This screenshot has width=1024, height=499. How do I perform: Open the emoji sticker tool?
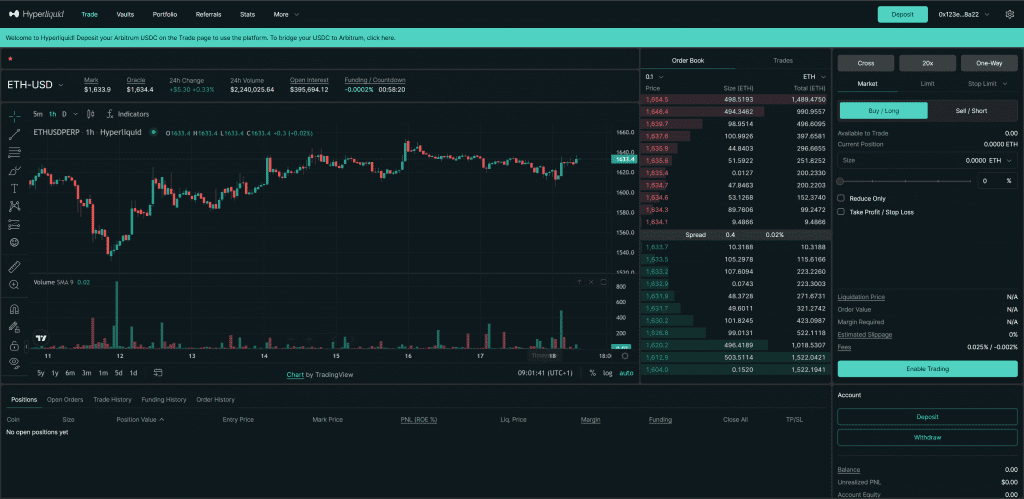[14, 242]
